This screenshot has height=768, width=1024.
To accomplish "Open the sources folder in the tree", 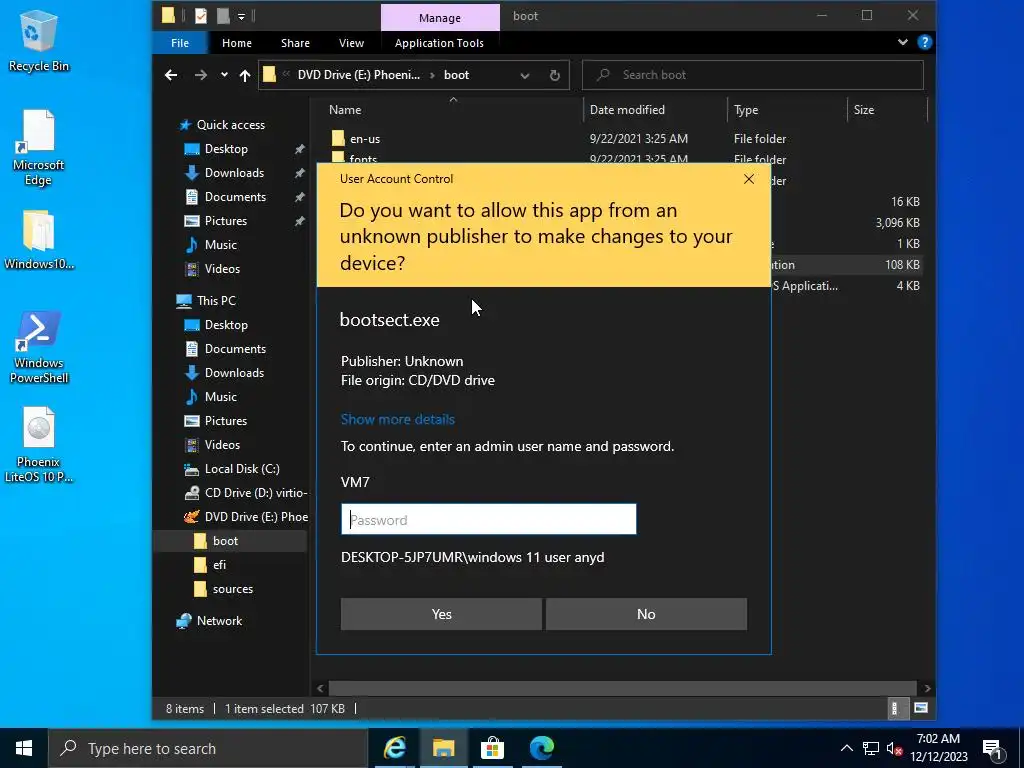I will point(232,589).
